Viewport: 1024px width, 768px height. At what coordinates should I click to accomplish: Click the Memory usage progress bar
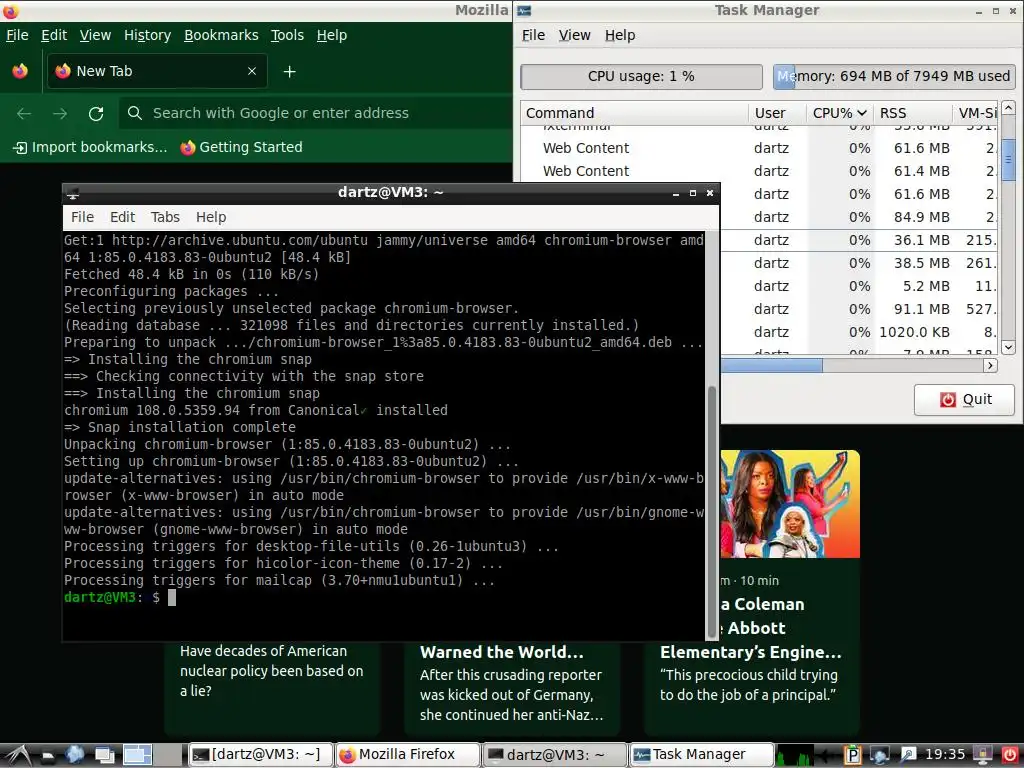[894, 76]
